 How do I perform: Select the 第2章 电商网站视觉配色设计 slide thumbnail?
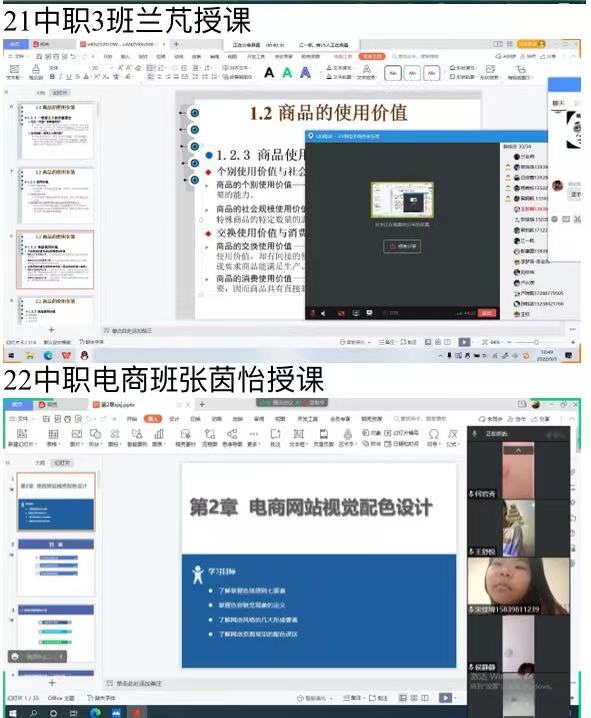coord(56,501)
